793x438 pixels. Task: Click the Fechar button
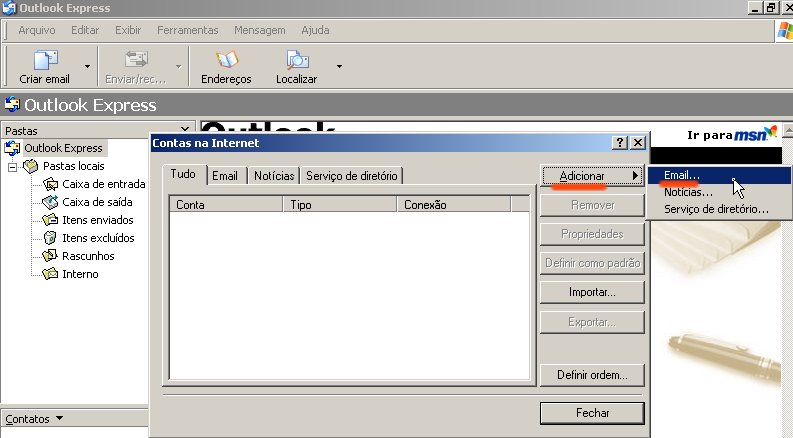click(592, 413)
